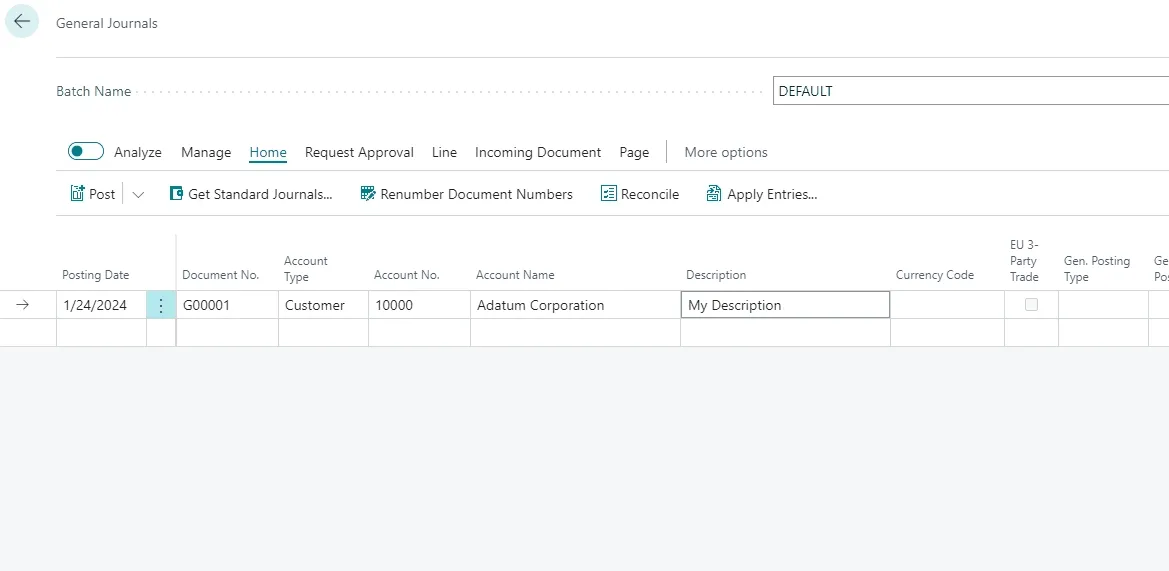Click the Account No. column header

[x=407, y=275]
